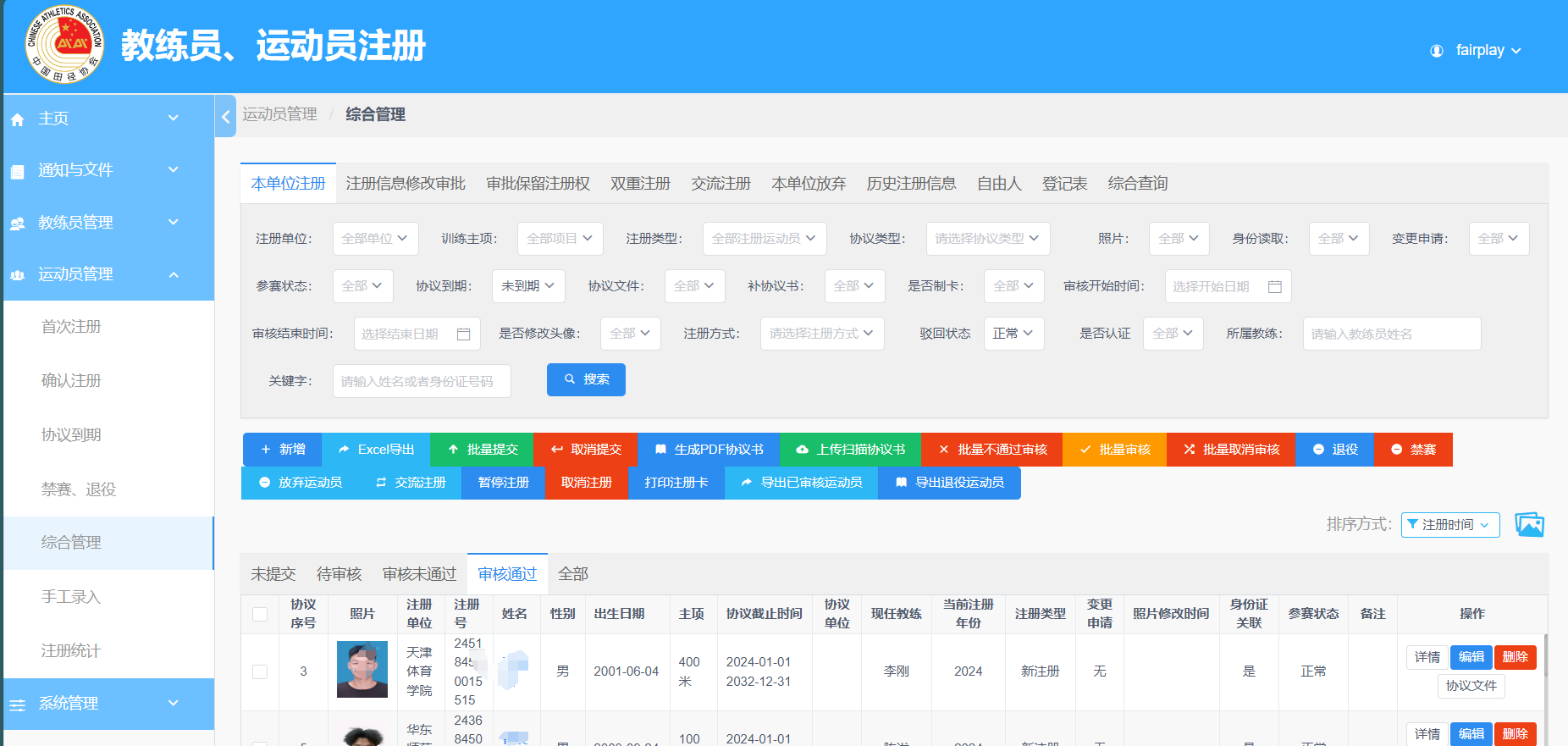Open 首次注册 in the sidebar
1568x746 pixels.
point(71,327)
